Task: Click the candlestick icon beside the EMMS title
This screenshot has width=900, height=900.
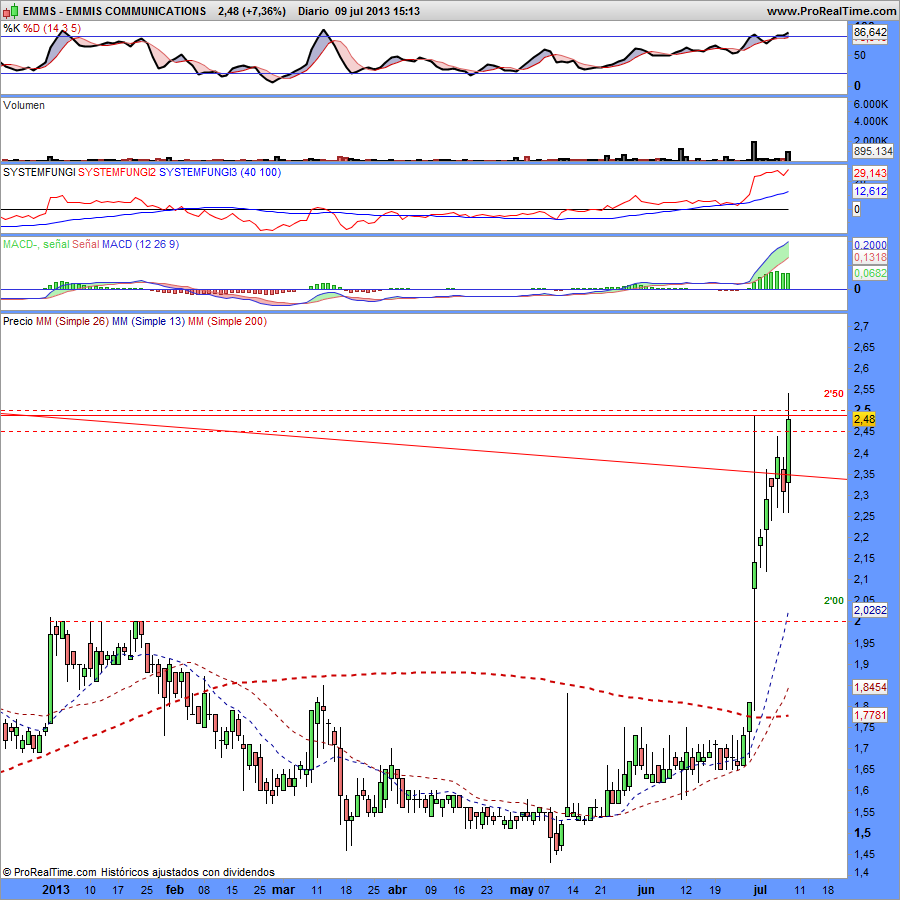Action: [x=10, y=11]
